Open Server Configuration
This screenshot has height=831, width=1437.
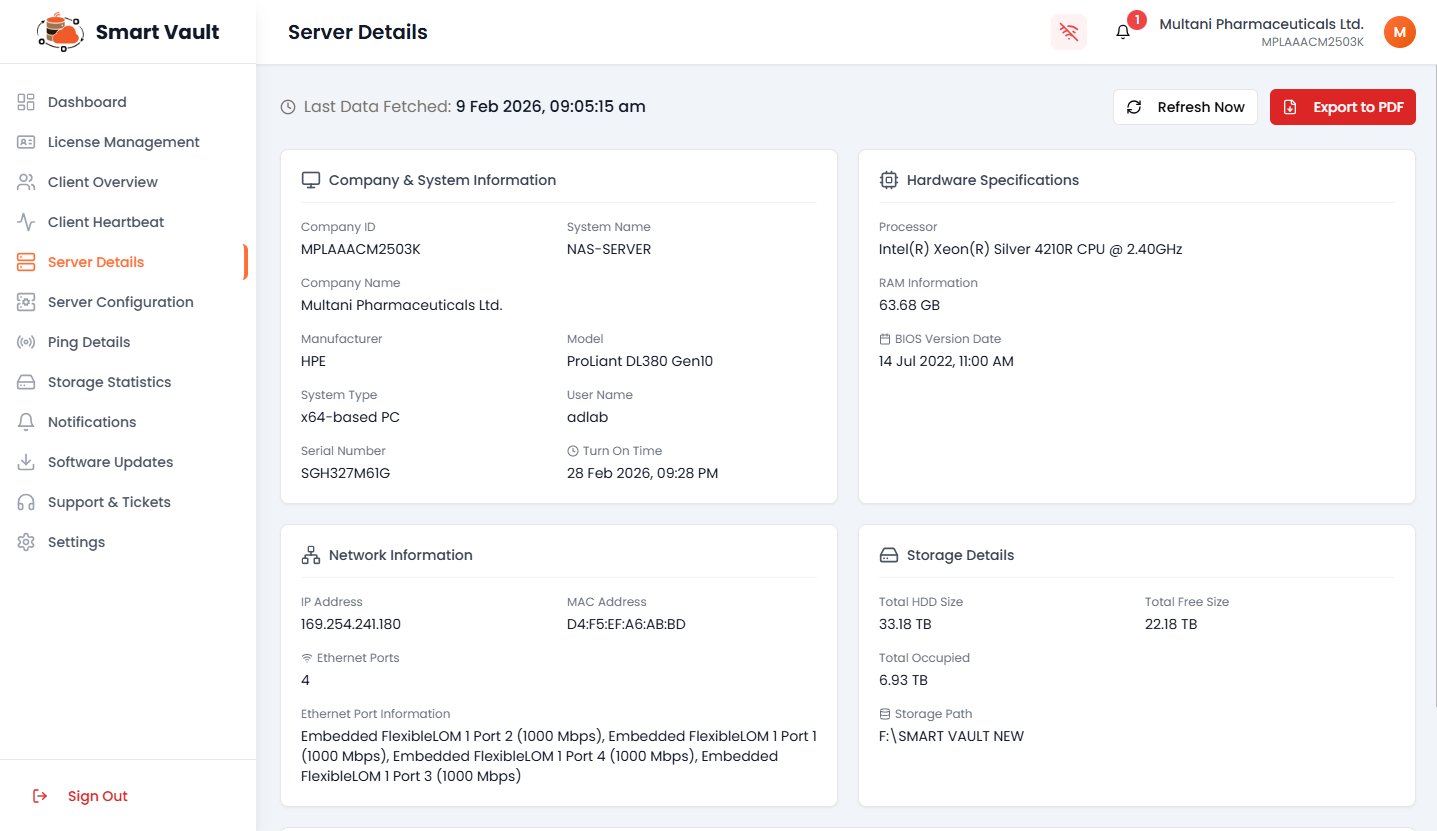(x=120, y=301)
